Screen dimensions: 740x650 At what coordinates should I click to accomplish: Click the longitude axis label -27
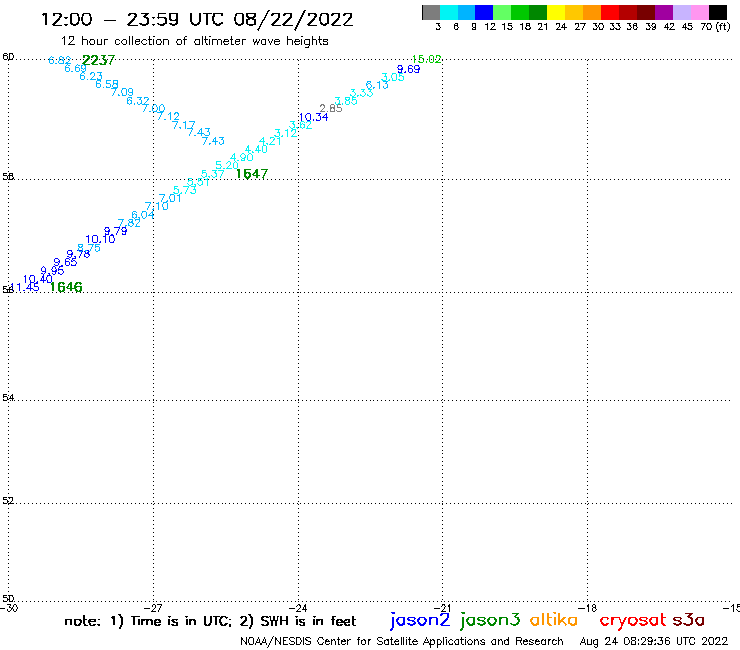153,608
